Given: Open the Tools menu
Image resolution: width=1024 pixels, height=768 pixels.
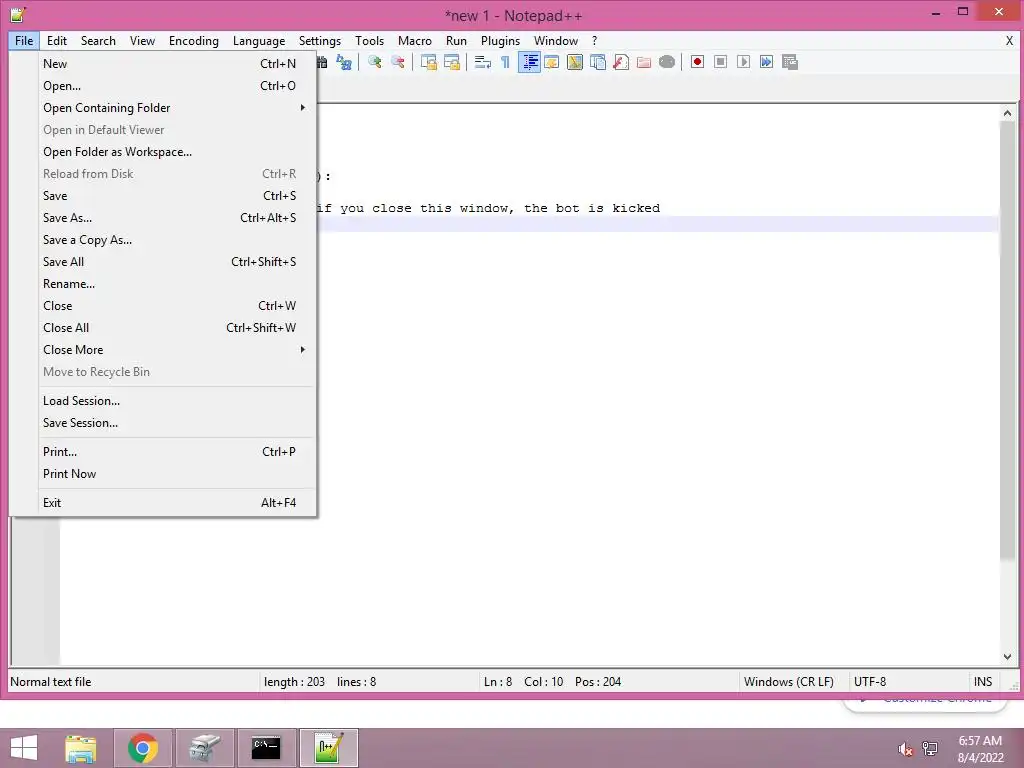Looking at the screenshot, I should [370, 40].
